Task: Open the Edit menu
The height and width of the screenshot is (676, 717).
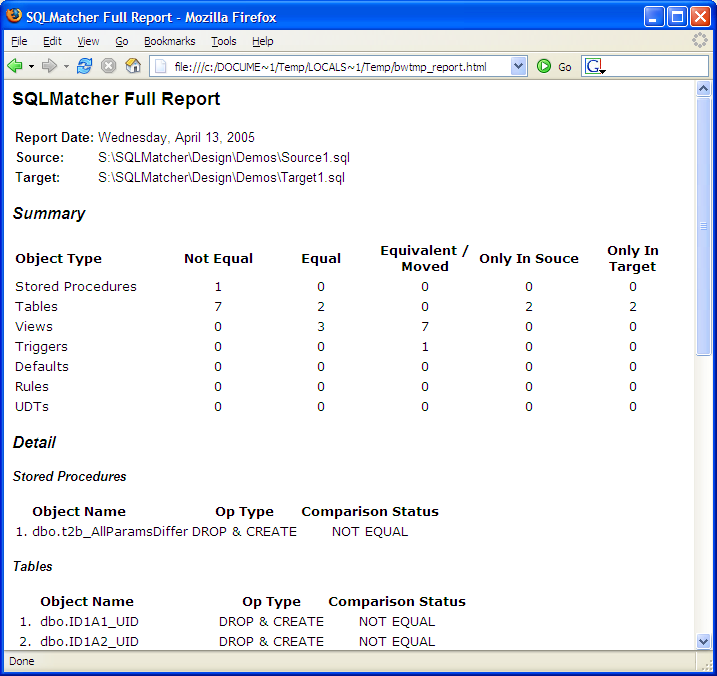Action: pyautogui.click(x=52, y=41)
